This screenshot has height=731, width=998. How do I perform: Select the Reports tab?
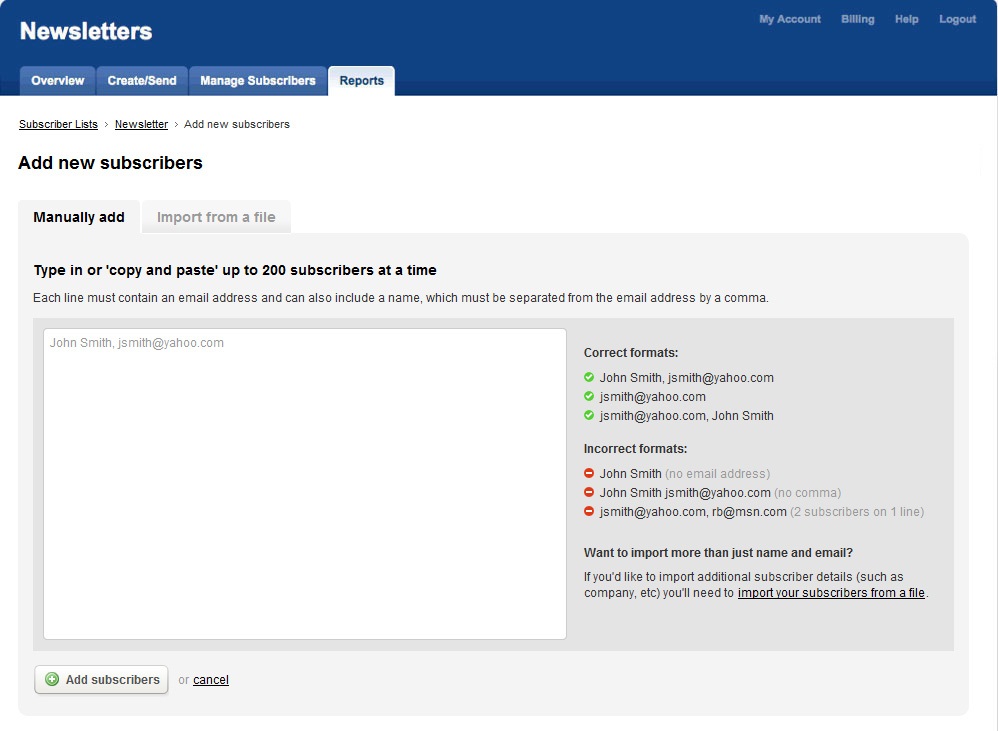coord(362,81)
